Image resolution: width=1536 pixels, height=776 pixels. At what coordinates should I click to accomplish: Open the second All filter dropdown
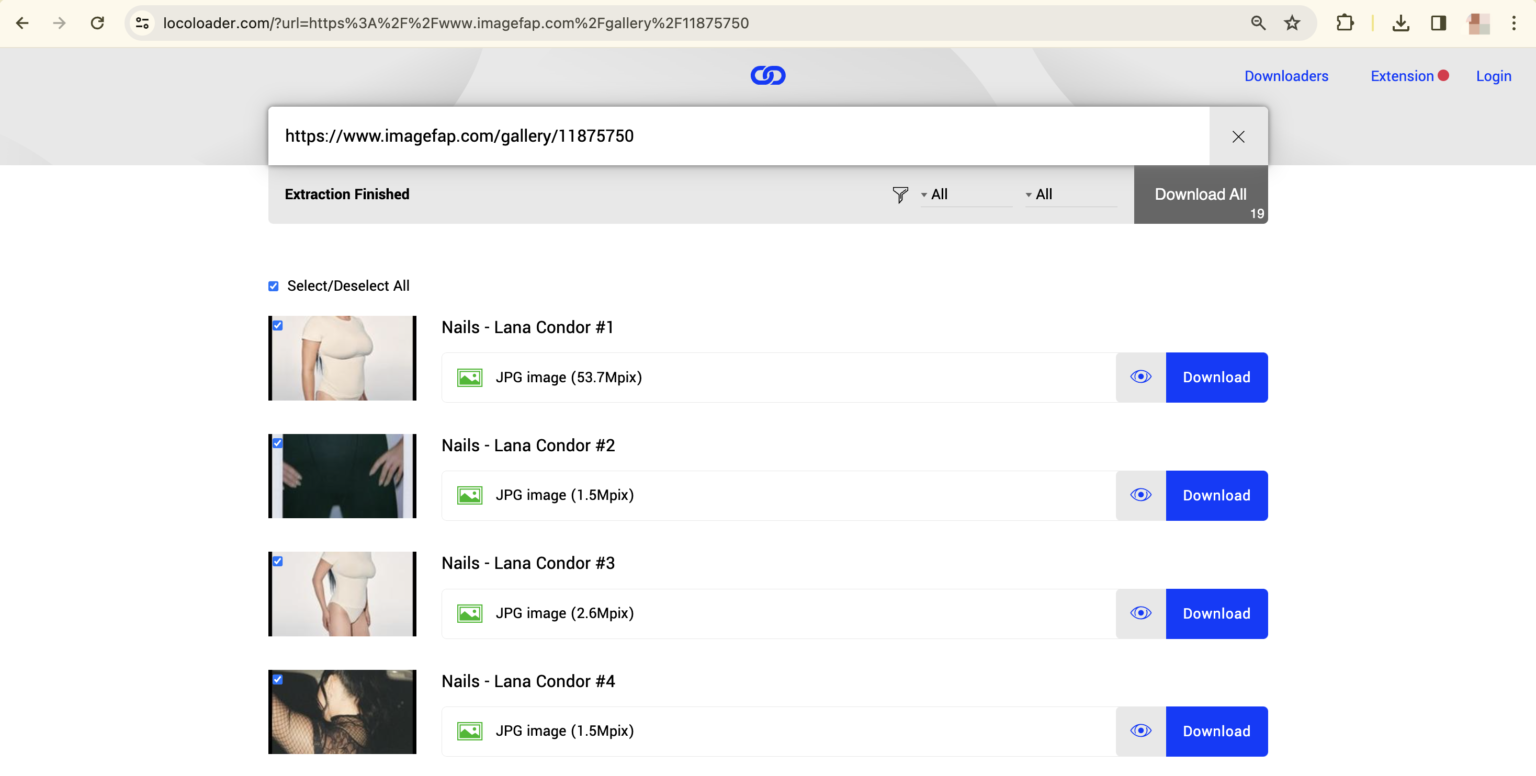(1069, 195)
